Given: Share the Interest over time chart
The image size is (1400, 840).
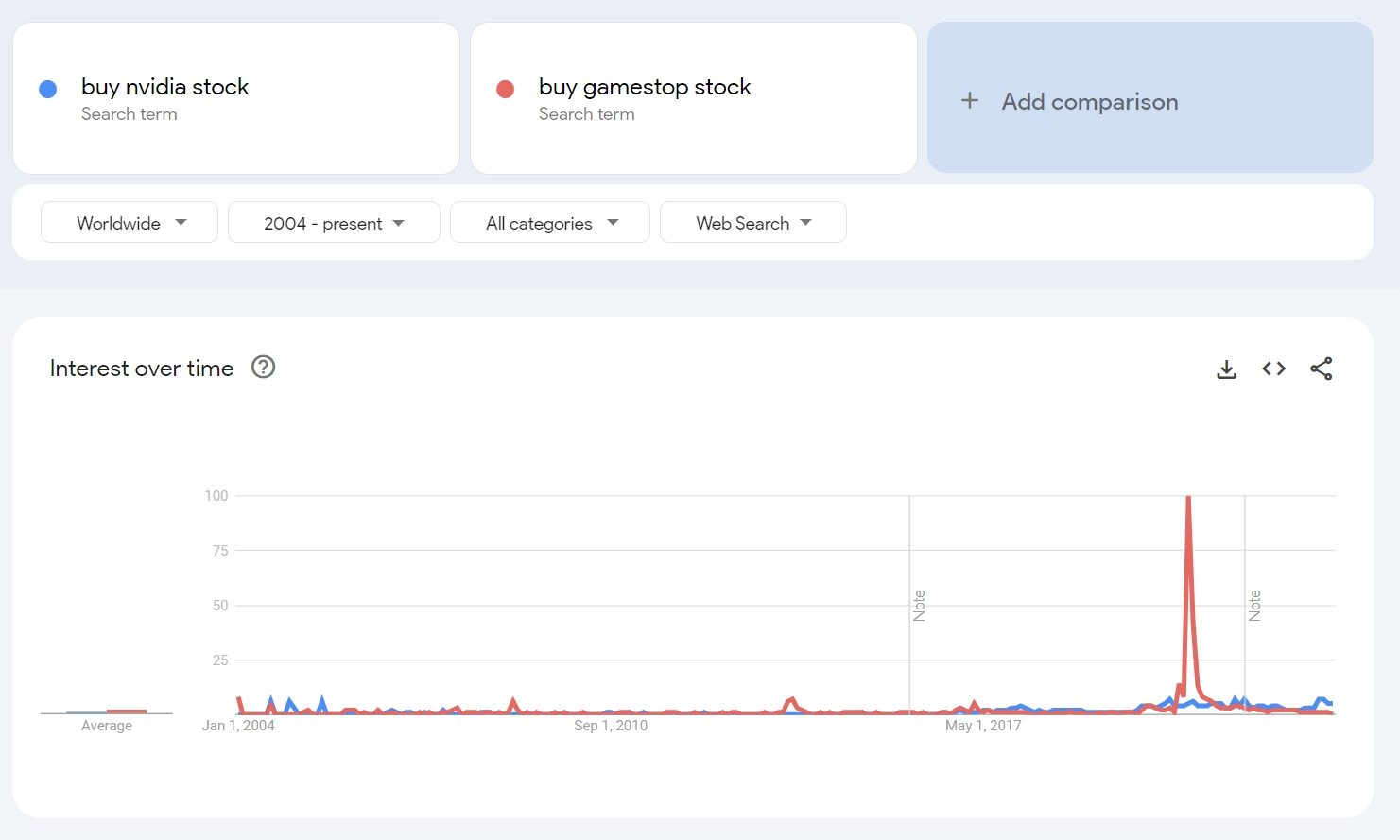Looking at the screenshot, I should [x=1322, y=369].
